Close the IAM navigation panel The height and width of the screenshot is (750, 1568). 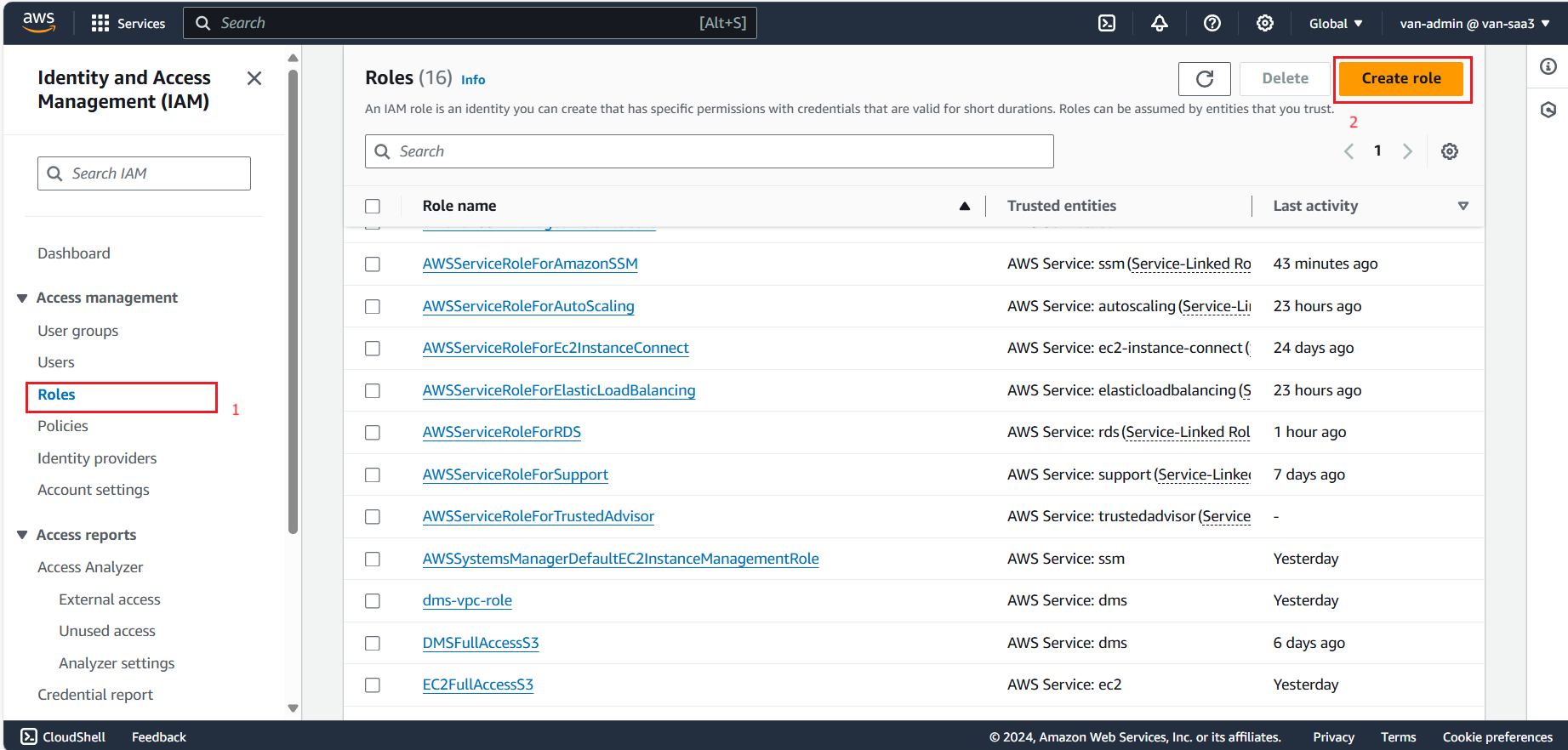click(x=254, y=78)
